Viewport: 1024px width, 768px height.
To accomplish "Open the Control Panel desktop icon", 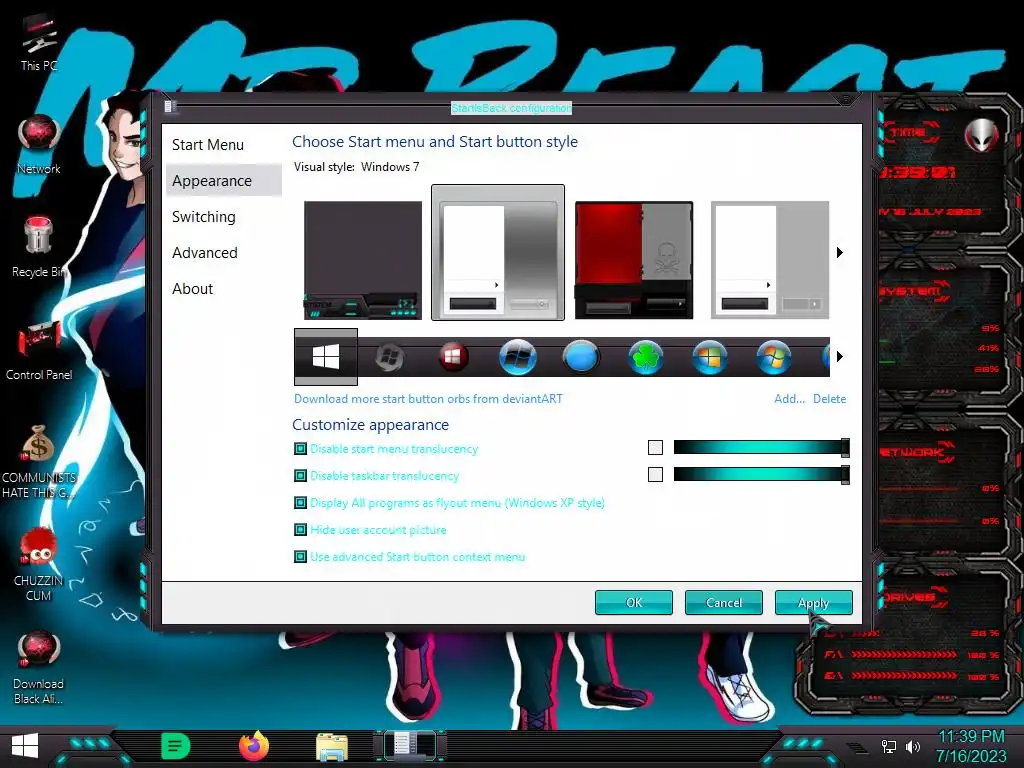I will coord(39,351).
